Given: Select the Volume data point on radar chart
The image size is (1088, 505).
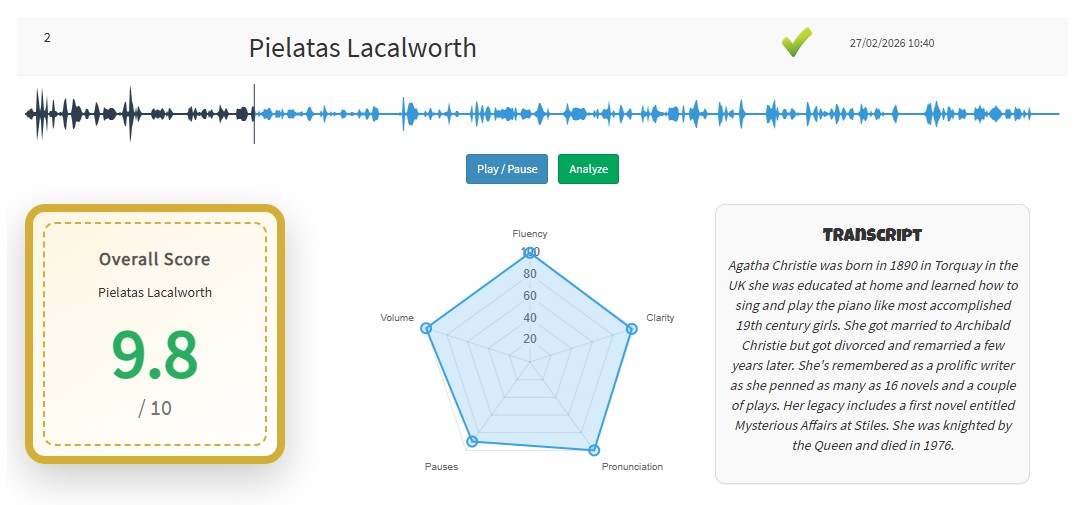Looking at the screenshot, I should coord(426,328).
